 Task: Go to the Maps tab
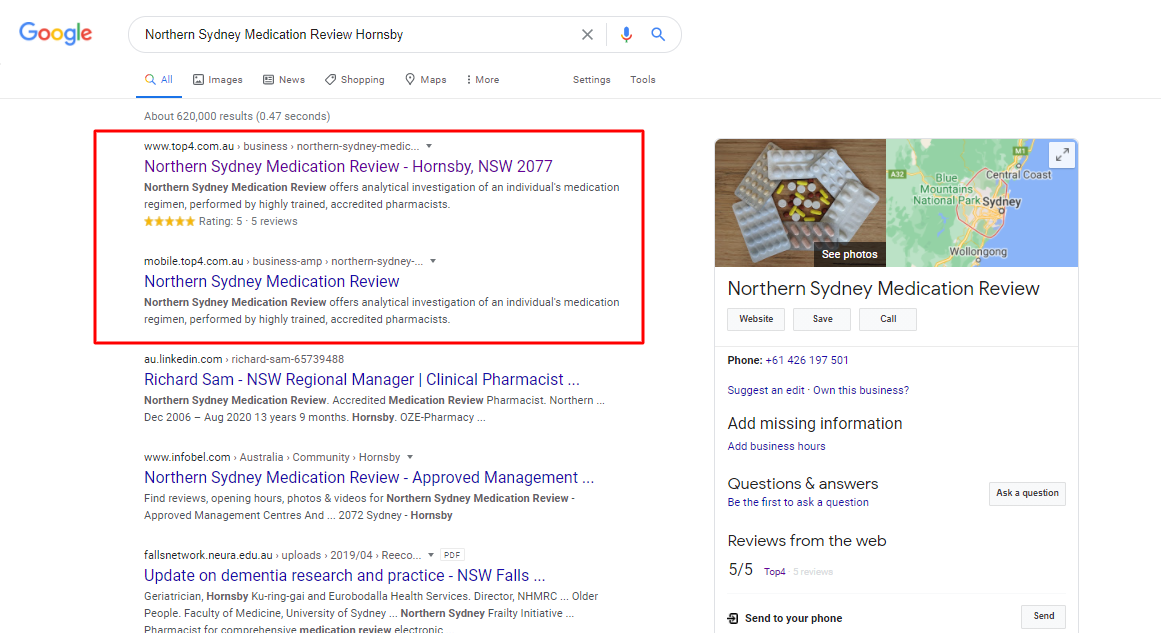(425, 80)
